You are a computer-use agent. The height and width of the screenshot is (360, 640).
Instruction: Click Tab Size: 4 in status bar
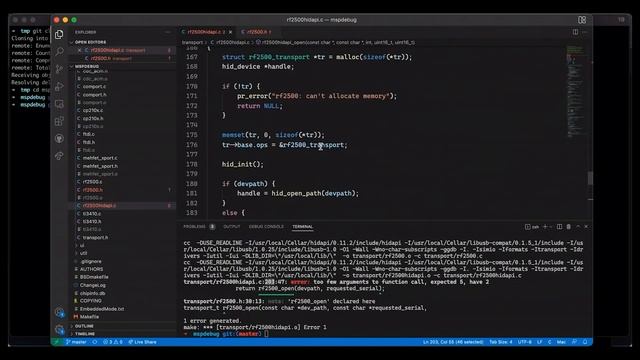click(x=501, y=342)
